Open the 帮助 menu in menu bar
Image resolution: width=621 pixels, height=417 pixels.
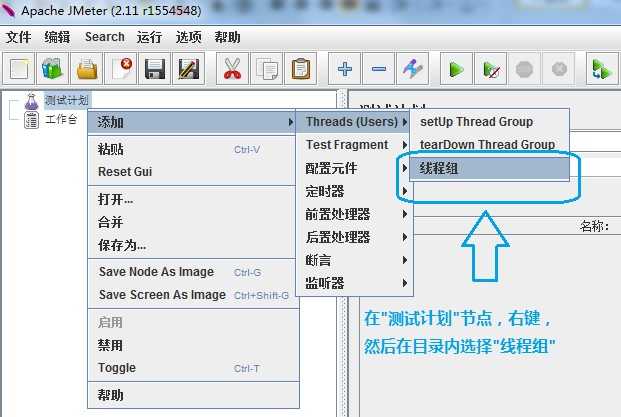[x=227, y=37]
